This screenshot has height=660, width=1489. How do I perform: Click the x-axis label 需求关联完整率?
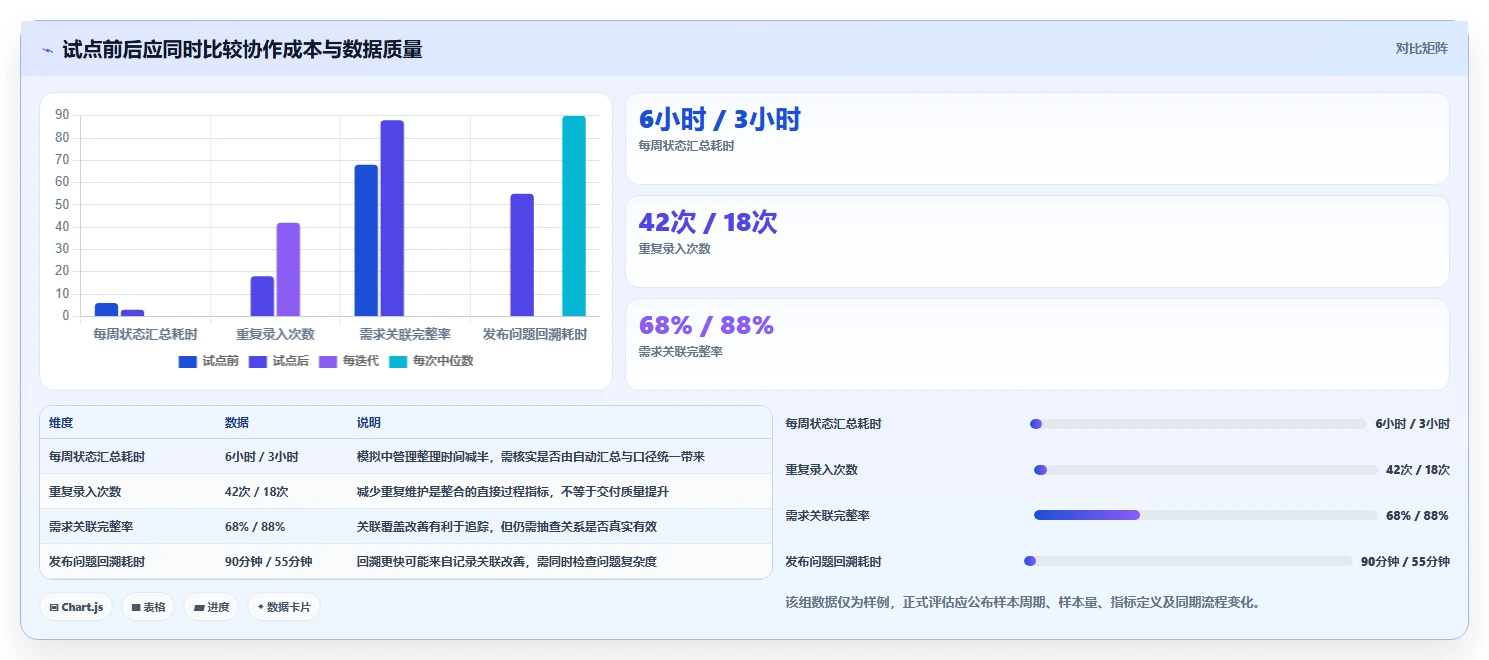pyautogui.click(x=405, y=333)
